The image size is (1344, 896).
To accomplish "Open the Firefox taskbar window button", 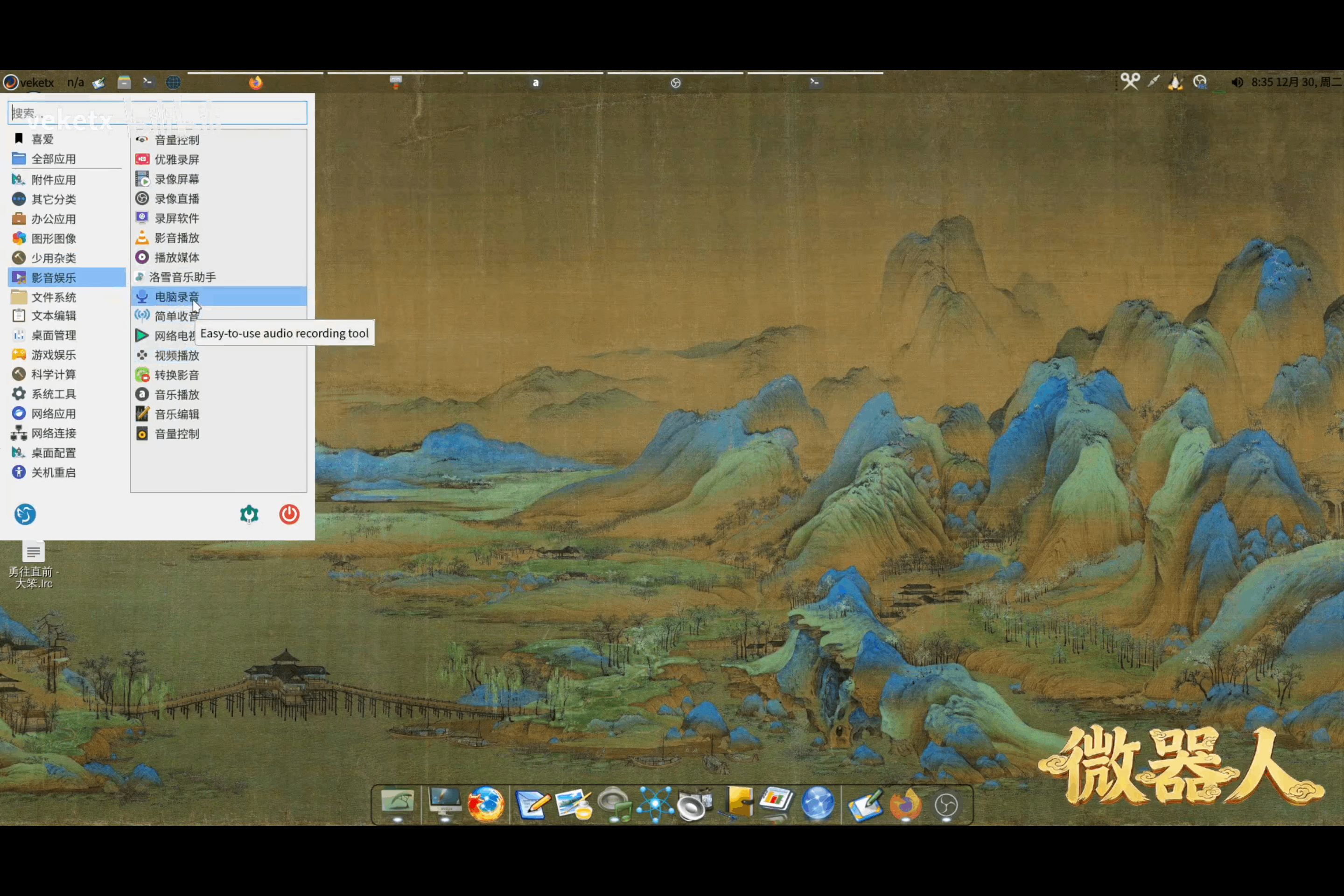I will pyautogui.click(x=255, y=82).
